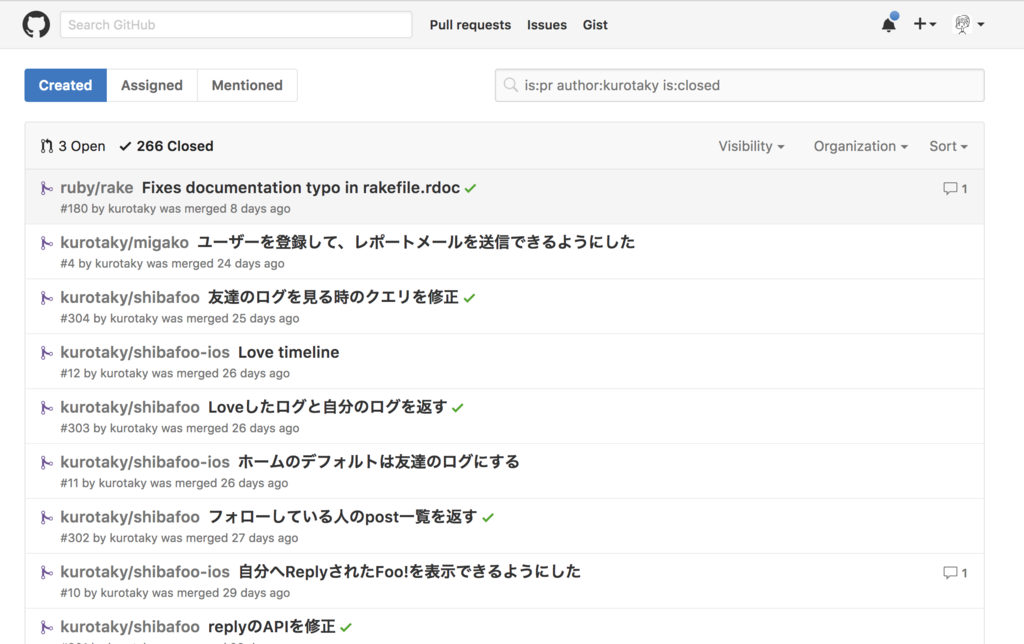Click author kurotaky in the #180 row

pyautogui.click(x=132, y=208)
